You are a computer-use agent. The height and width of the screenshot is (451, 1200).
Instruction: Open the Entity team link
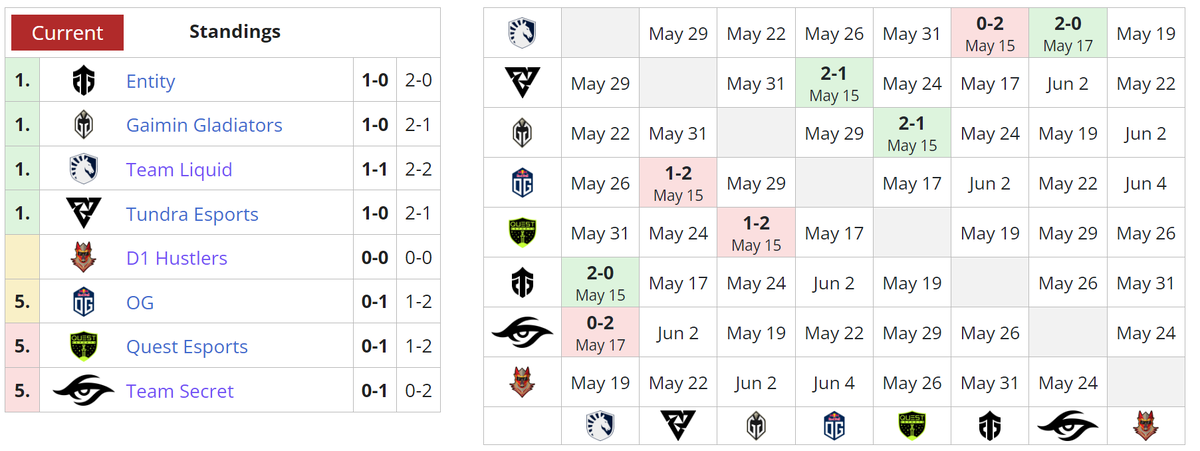click(x=150, y=81)
